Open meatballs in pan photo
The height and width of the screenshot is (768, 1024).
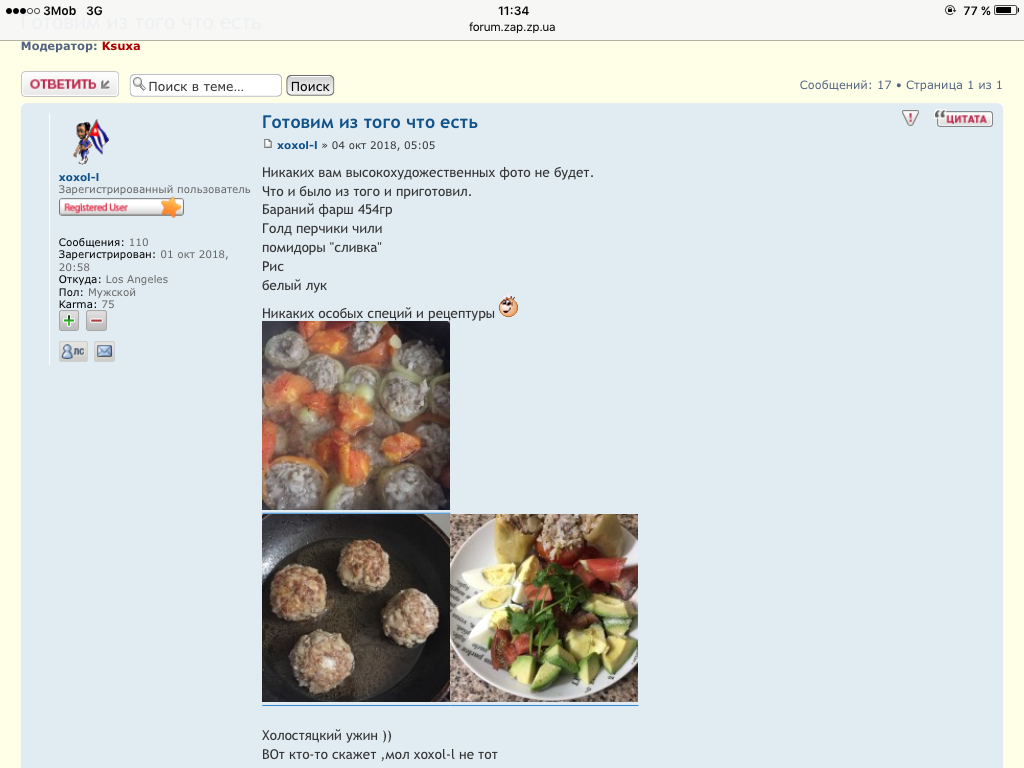356,608
